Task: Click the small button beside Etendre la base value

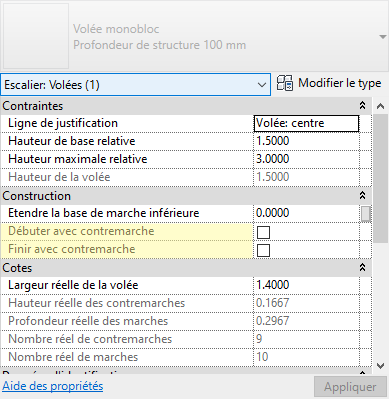Action: (x=366, y=213)
